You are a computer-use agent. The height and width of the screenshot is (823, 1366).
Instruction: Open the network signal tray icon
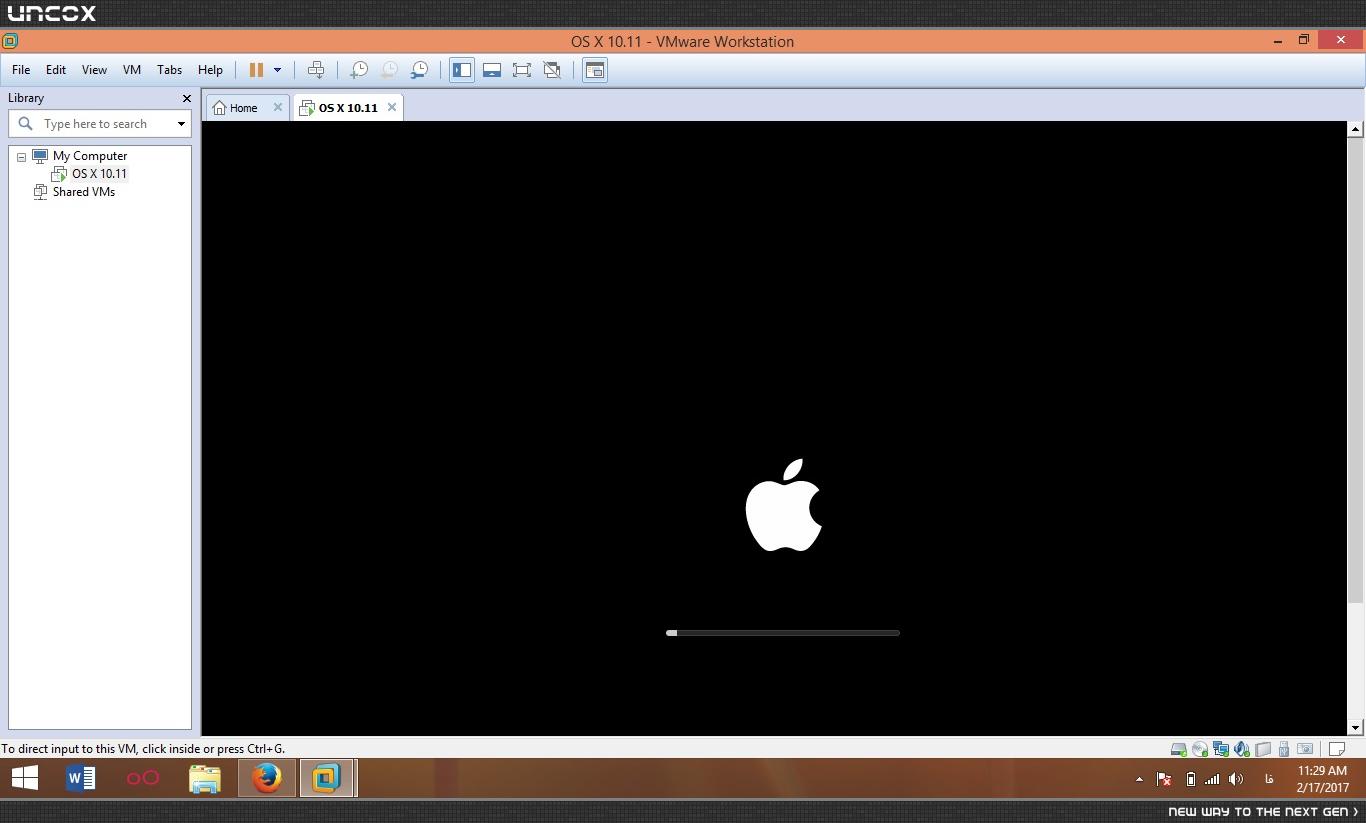tap(1212, 779)
